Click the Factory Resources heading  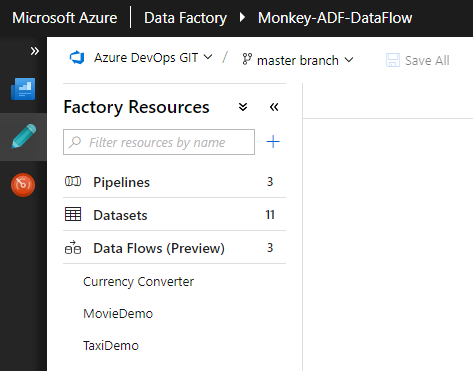(136, 107)
